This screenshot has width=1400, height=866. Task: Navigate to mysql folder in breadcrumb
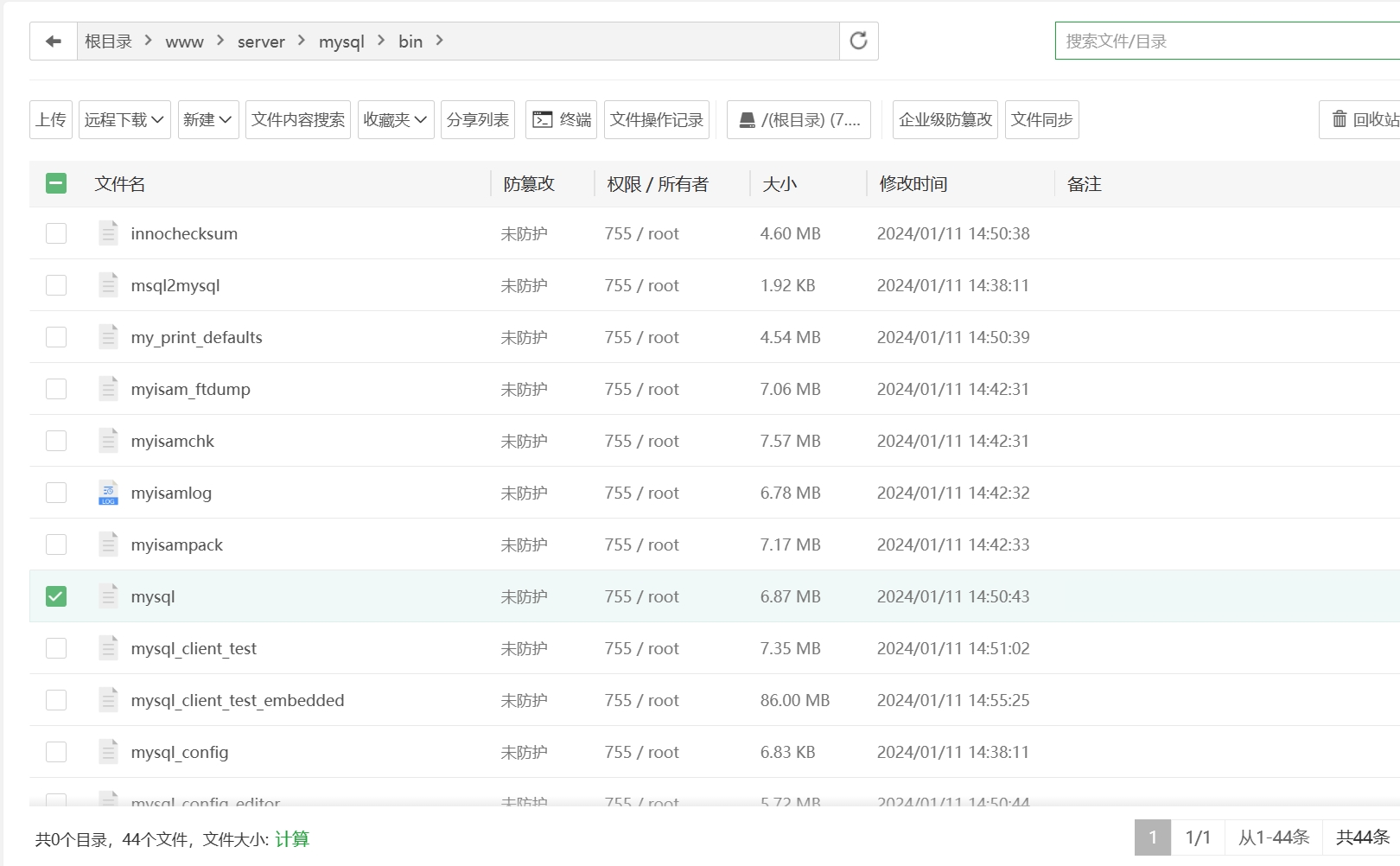(x=341, y=41)
